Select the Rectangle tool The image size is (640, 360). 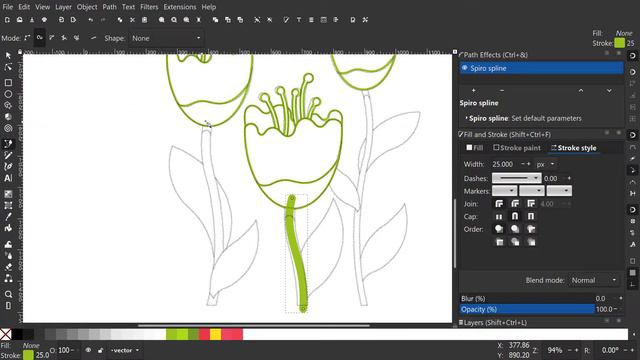(x=8, y=82)
